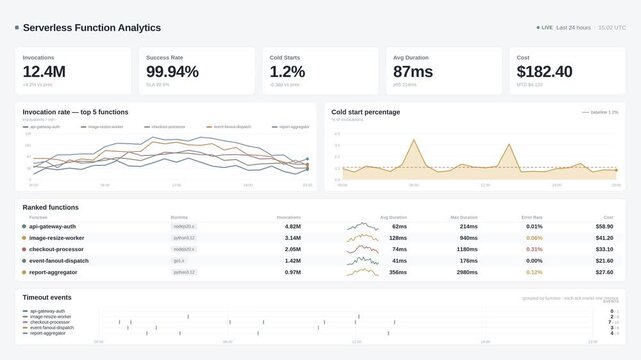Click the api-gateway-auth color dot in table
The width and height of the screenshot is (641, 360).
[x=24, y=226]
